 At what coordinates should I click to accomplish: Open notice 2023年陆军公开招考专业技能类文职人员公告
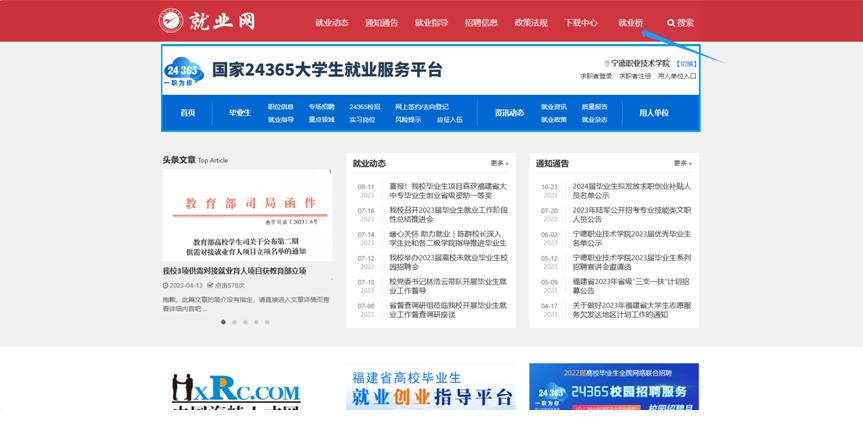click(x=631, y=215)
